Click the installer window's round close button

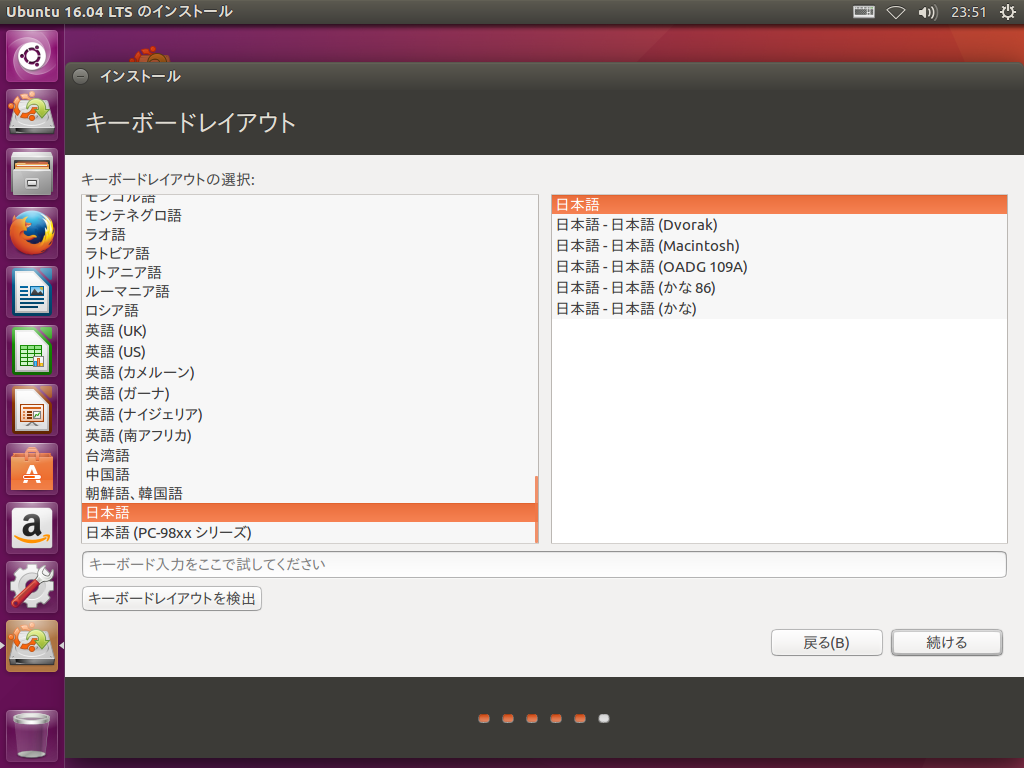[x=80, y=76]
